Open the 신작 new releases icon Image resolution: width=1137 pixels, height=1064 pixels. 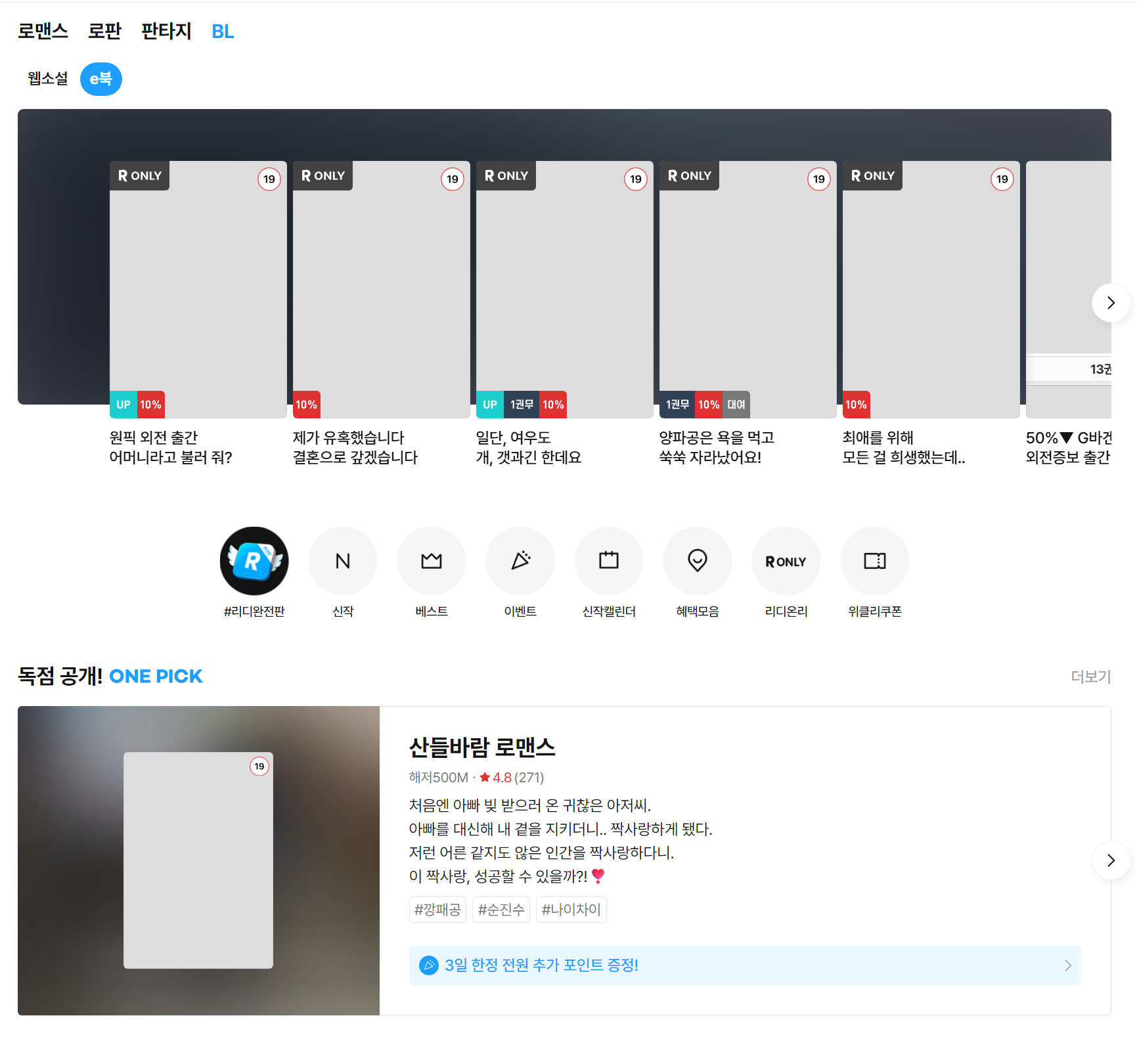tap(343, 561)
